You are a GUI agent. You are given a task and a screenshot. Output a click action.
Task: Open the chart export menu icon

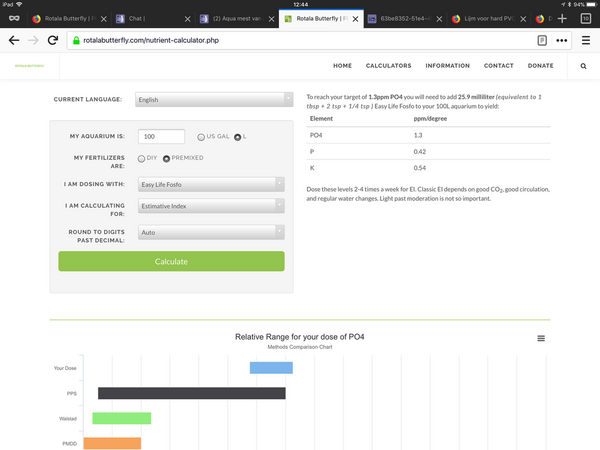pyautogui.click(x=541, y=339)
